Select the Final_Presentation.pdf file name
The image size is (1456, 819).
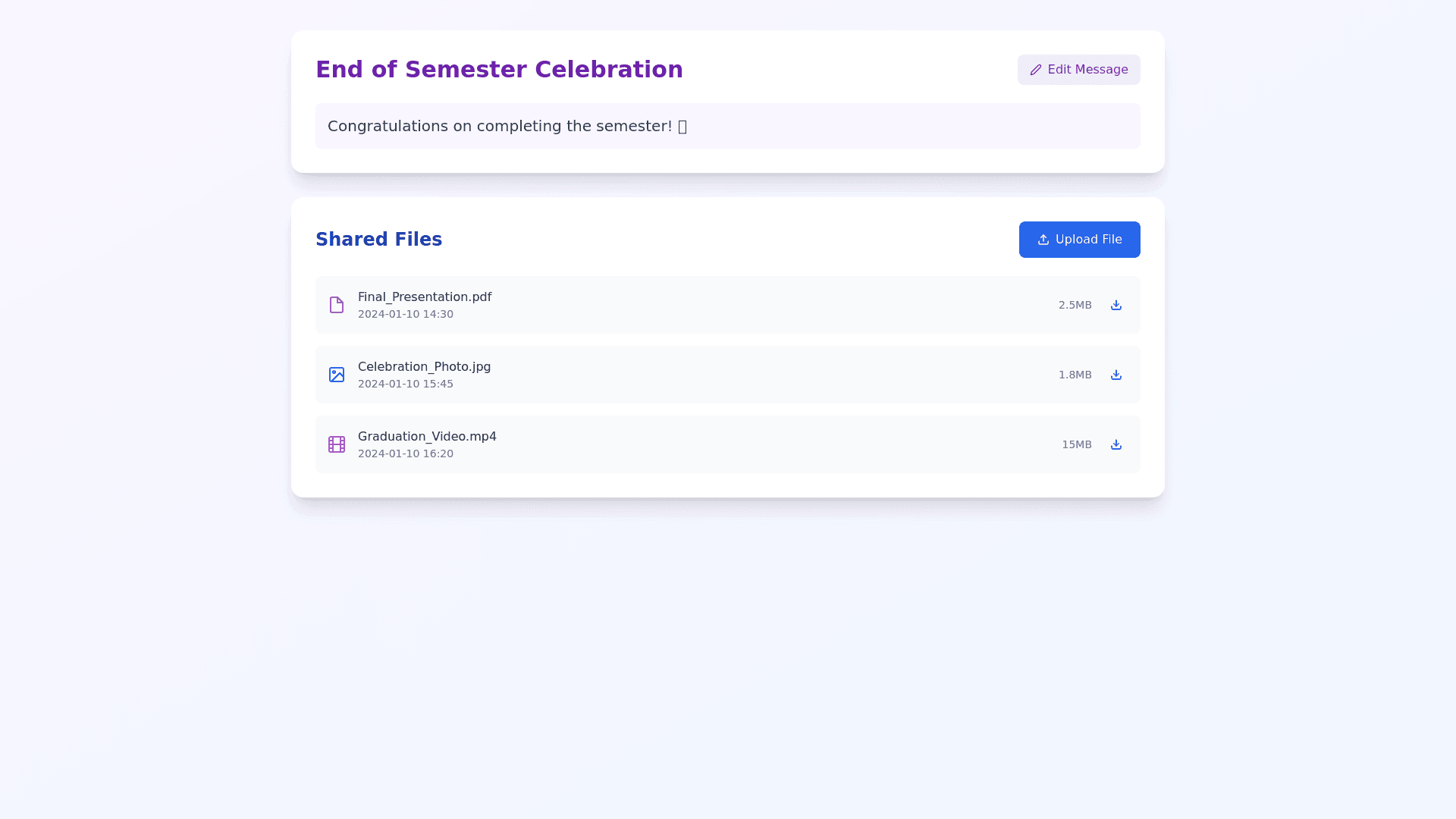coord(425,297)
